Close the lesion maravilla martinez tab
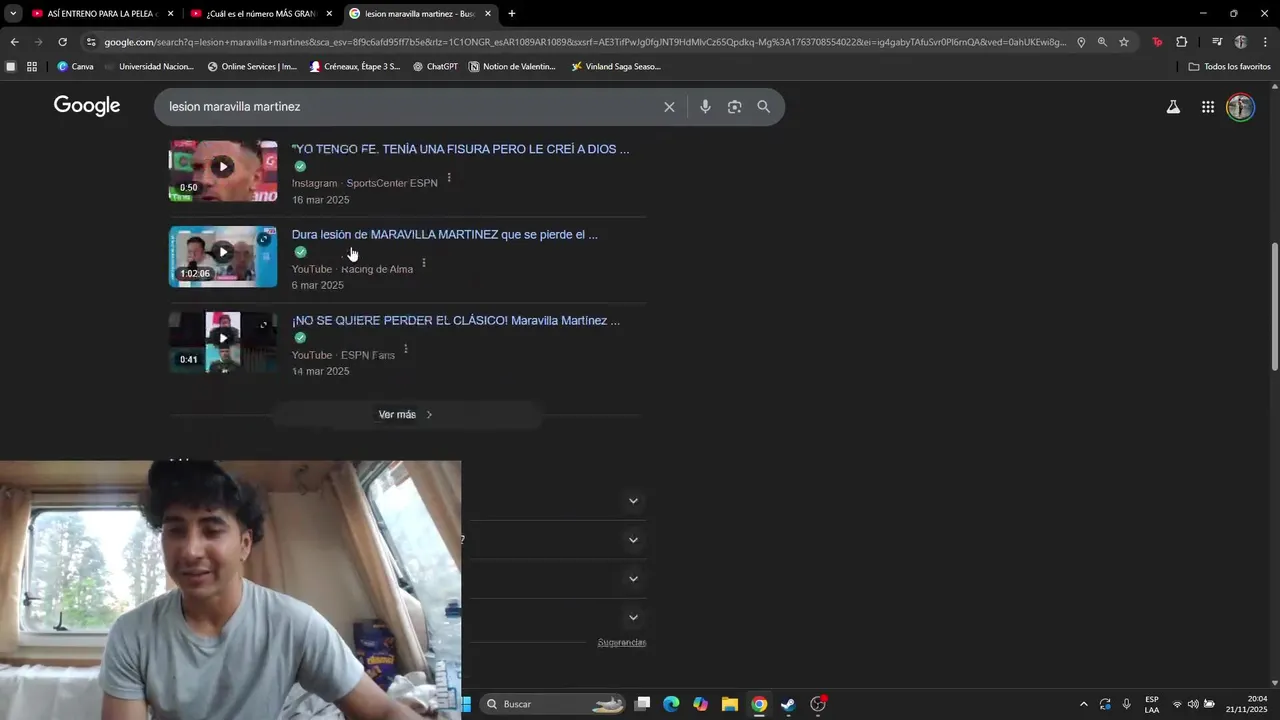This screenshot has height=720, width=1280. click(488, 14)
